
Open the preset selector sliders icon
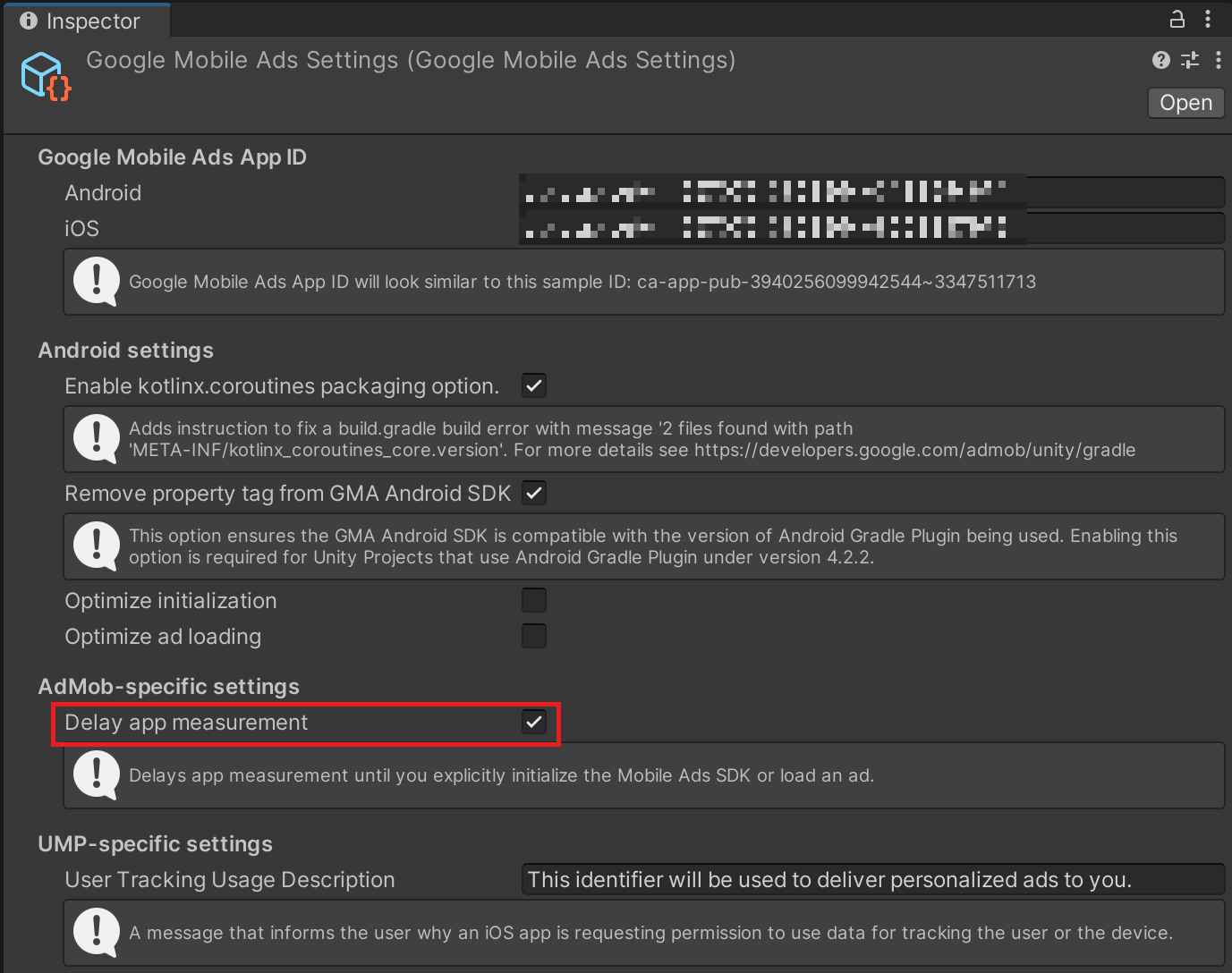coord(1190,60)
